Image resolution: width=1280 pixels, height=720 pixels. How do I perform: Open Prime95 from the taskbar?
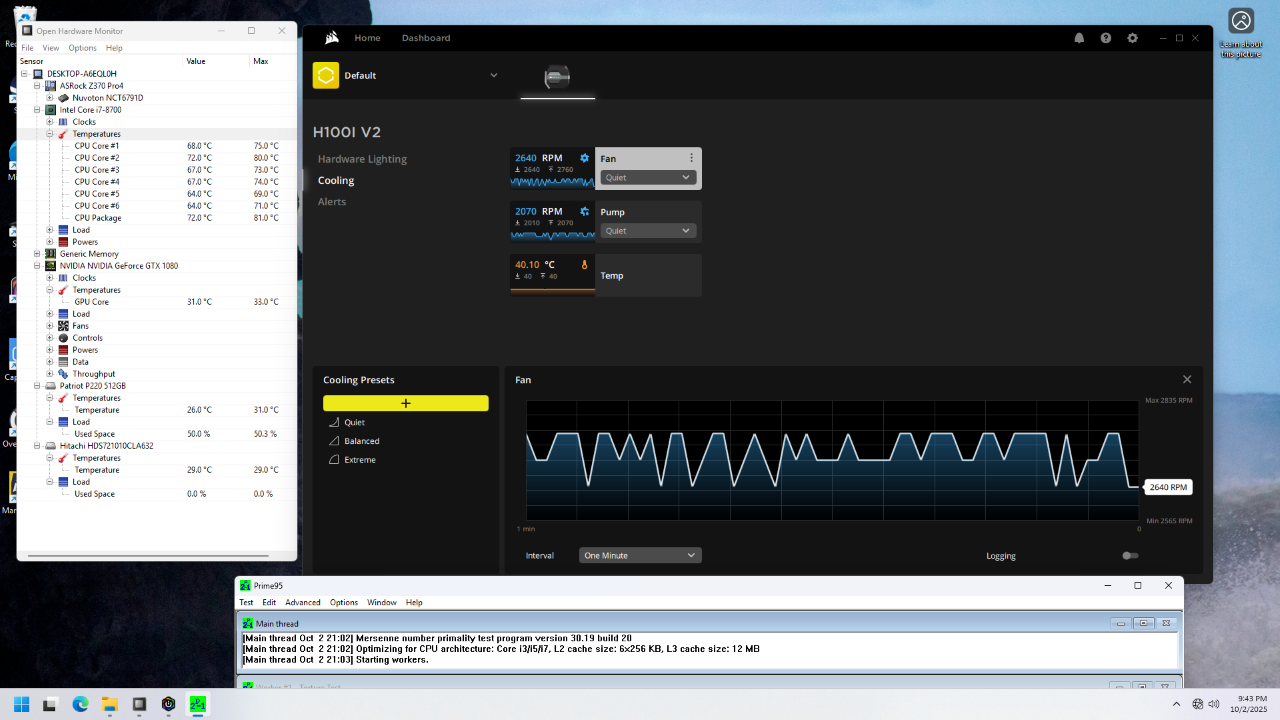click(198, 704)
